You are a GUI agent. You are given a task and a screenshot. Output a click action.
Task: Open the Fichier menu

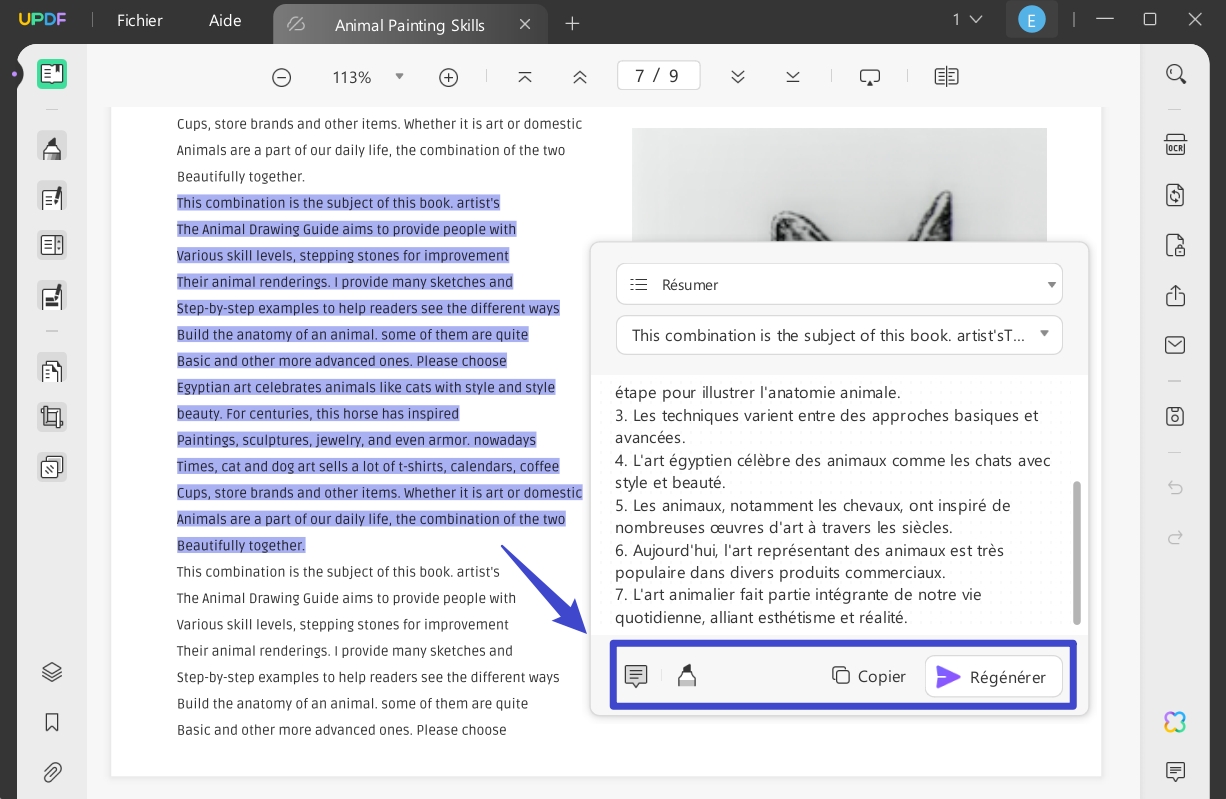(139, 20)
